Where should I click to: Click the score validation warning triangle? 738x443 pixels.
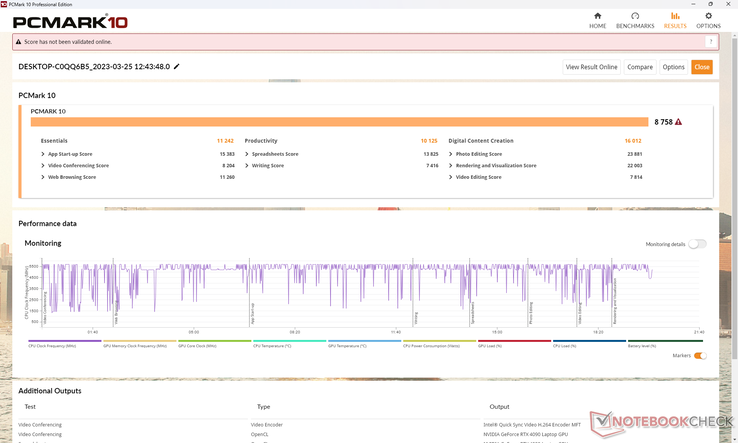[678, 122]
